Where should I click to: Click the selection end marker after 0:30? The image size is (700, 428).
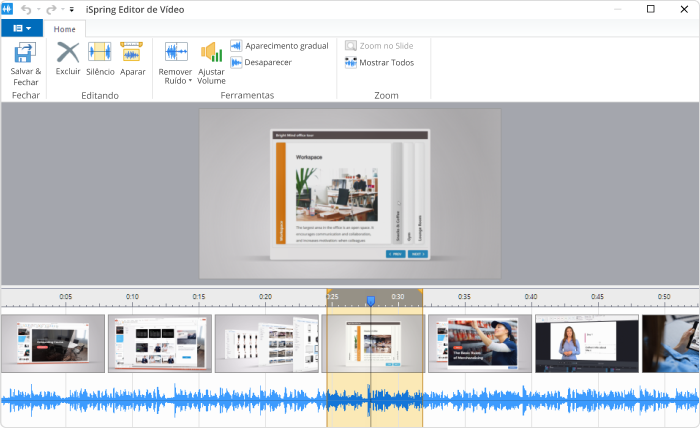pos(421,291)
